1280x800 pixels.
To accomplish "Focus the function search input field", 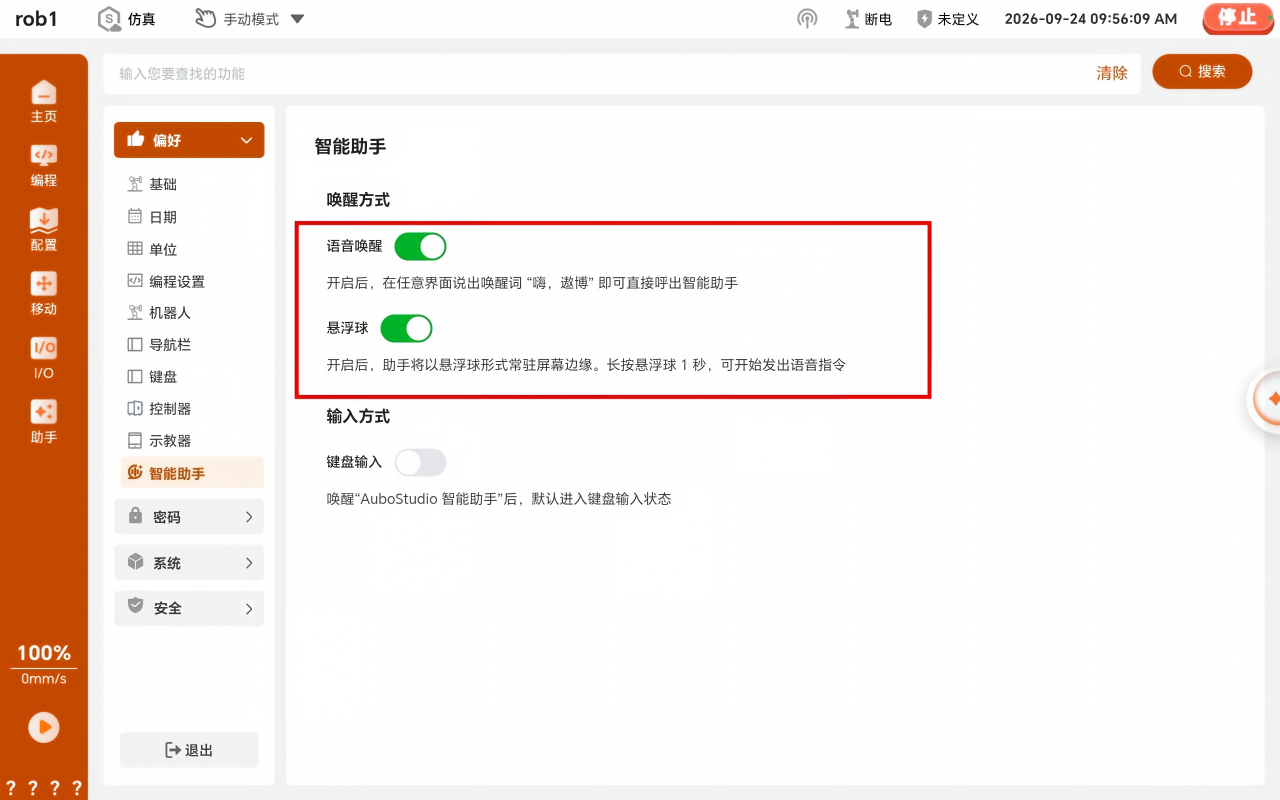I will pos(600,74).
